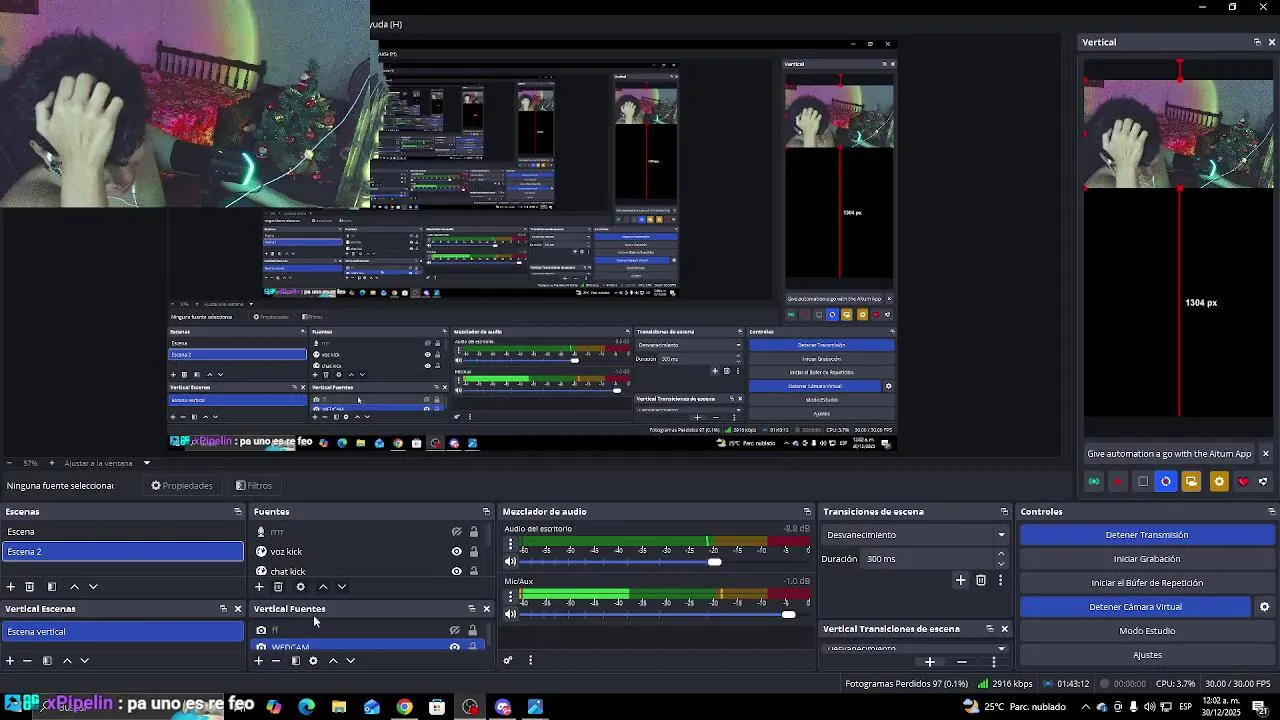Add a scene in Vertical Escenas toolbar
The image size is (1280, 720).
pyautogui.click(x=10, y=661)
